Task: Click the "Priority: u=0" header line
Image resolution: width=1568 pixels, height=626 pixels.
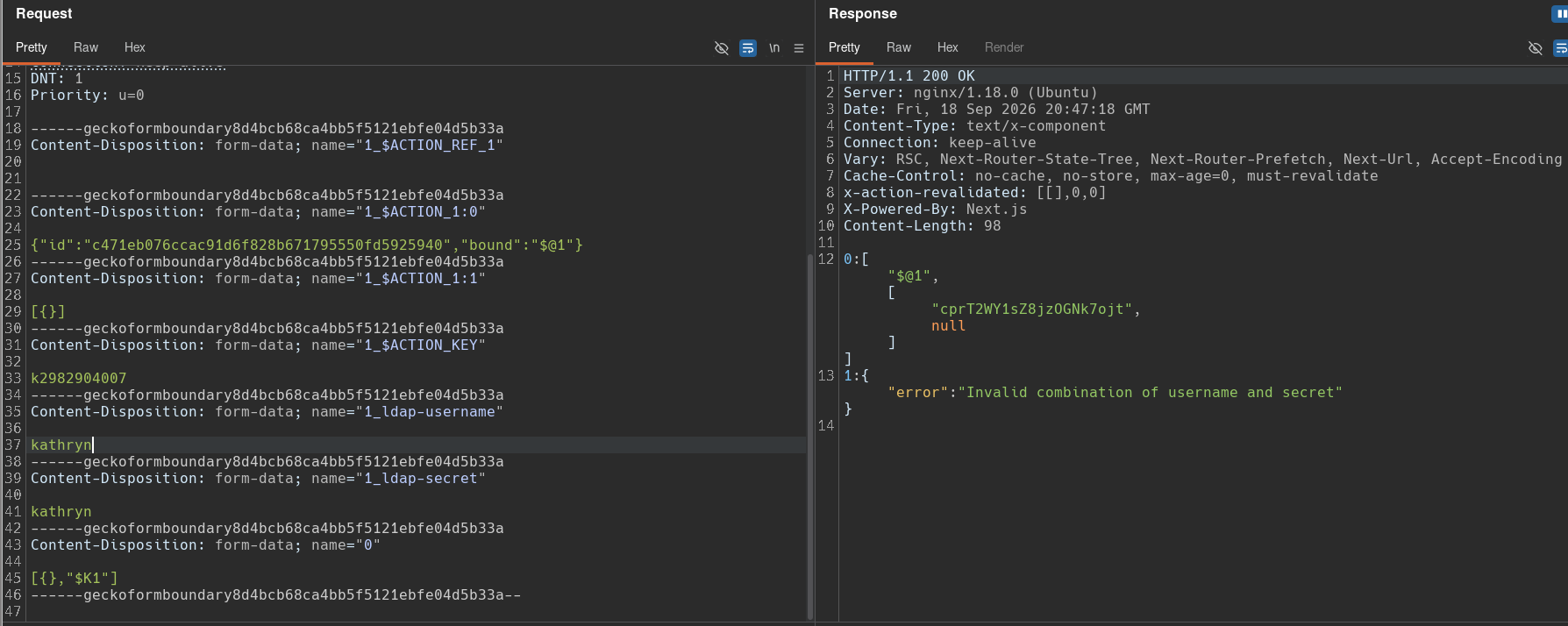Action: coord(88,96)
